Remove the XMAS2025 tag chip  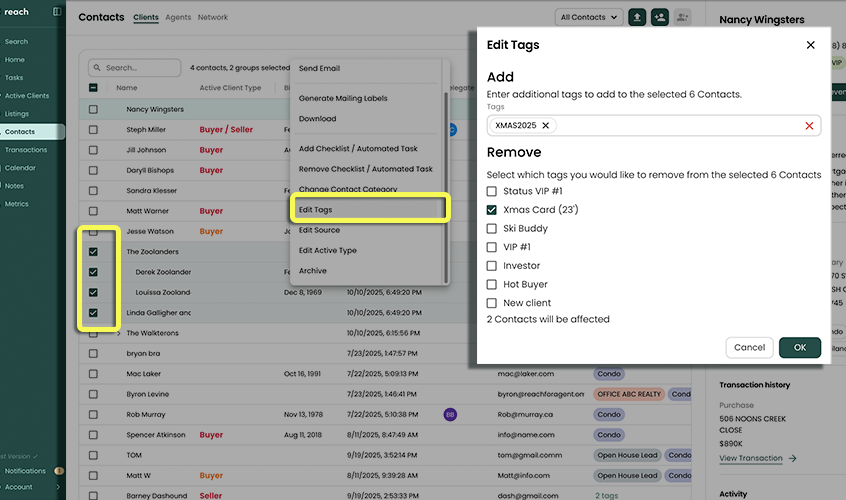click(547, 126)
